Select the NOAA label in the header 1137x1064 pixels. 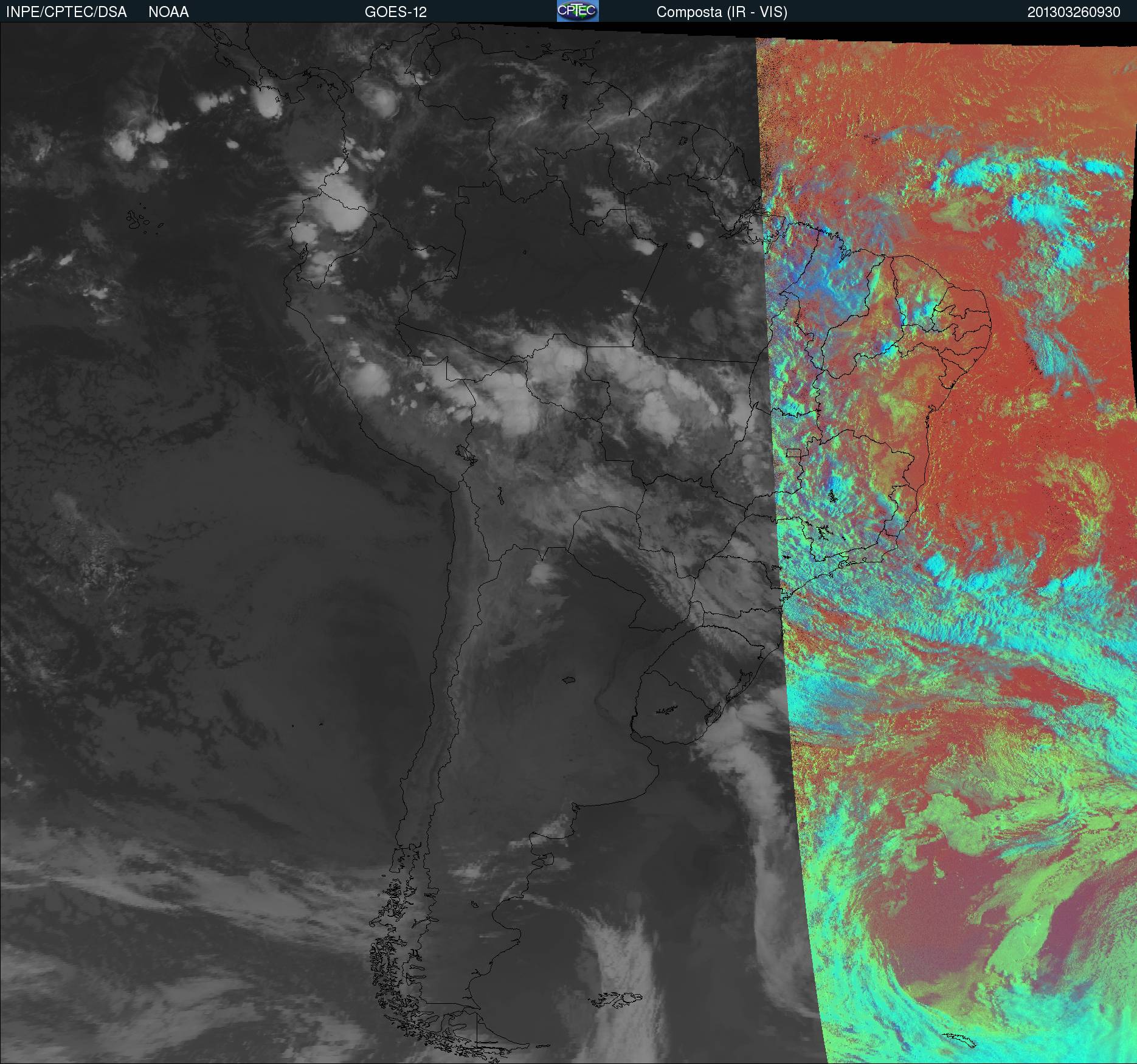(x=168, y=12)
